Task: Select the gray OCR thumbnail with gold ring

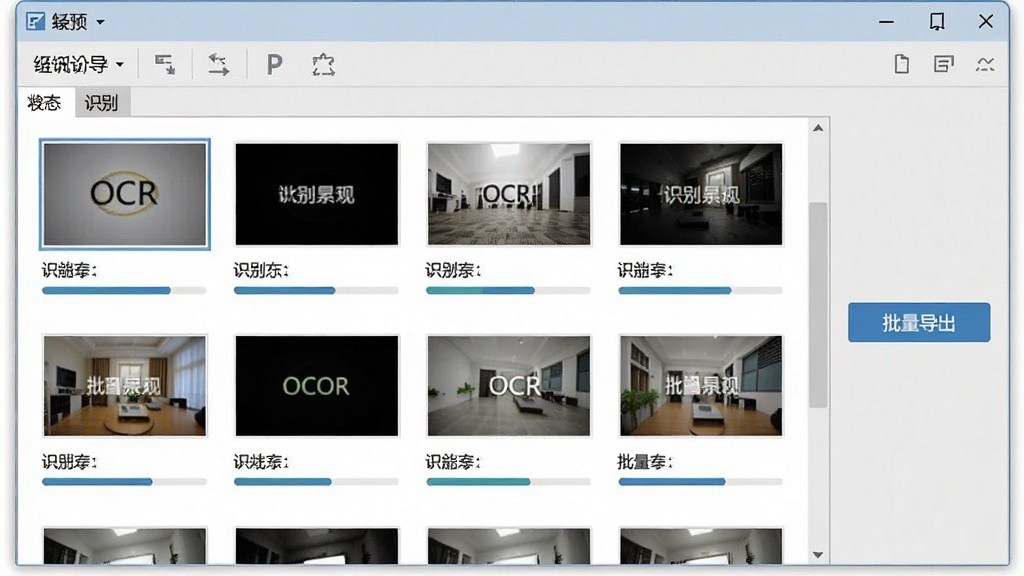Action: [125, 194]
